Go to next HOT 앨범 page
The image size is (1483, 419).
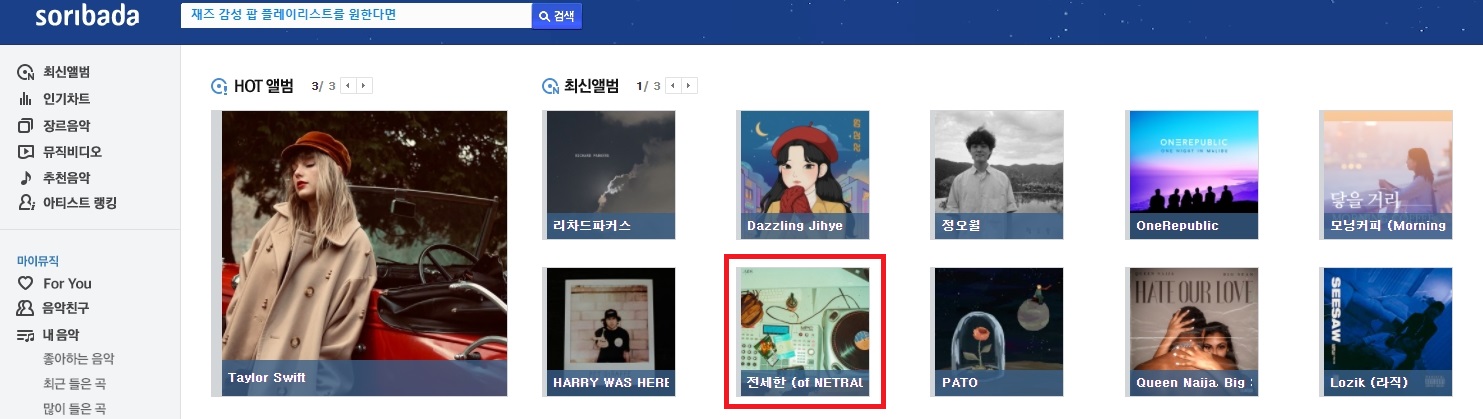[x=364, y=86]
